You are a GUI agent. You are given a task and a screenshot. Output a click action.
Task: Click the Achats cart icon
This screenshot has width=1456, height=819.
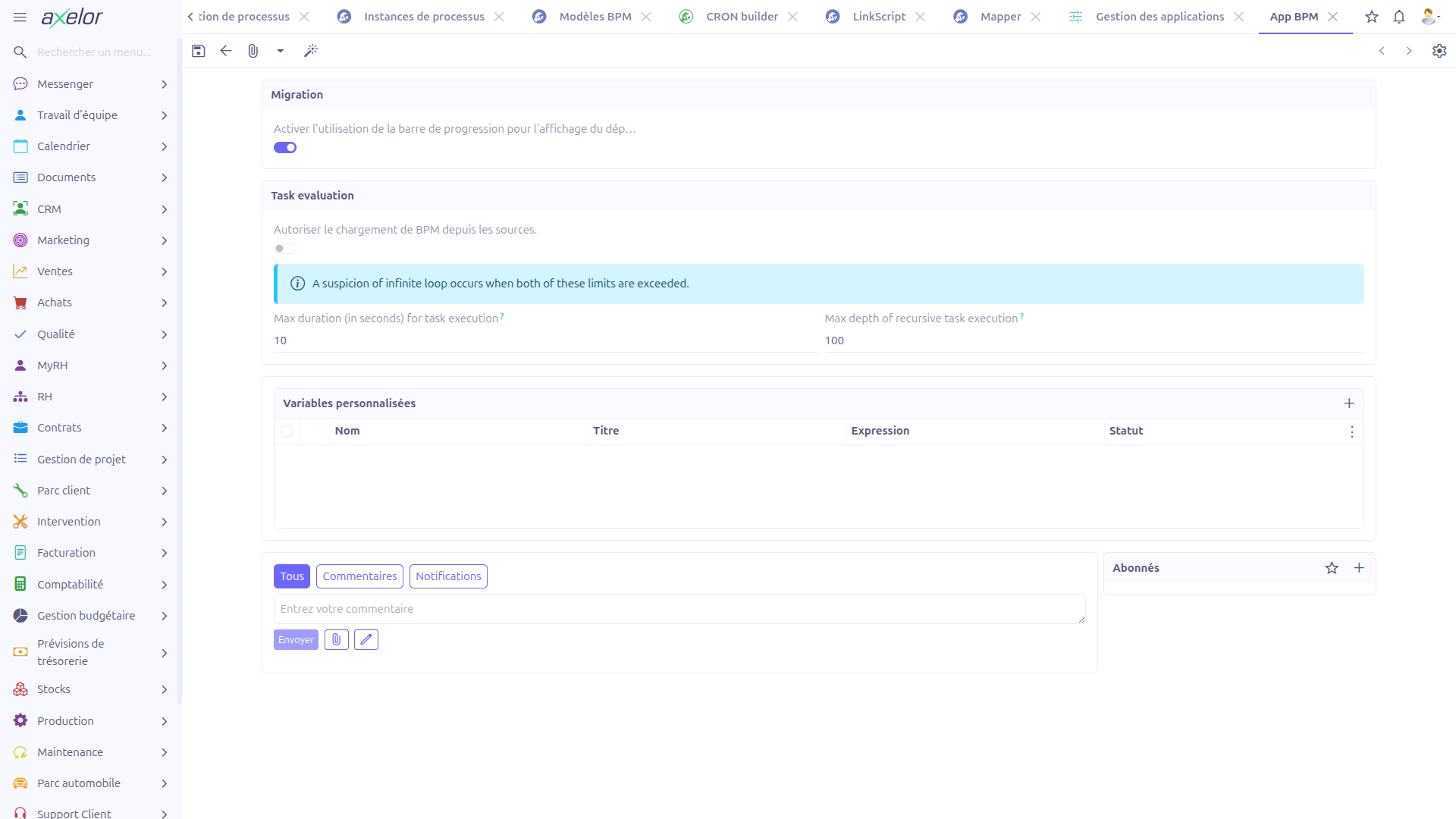click(x=20, y=303)
